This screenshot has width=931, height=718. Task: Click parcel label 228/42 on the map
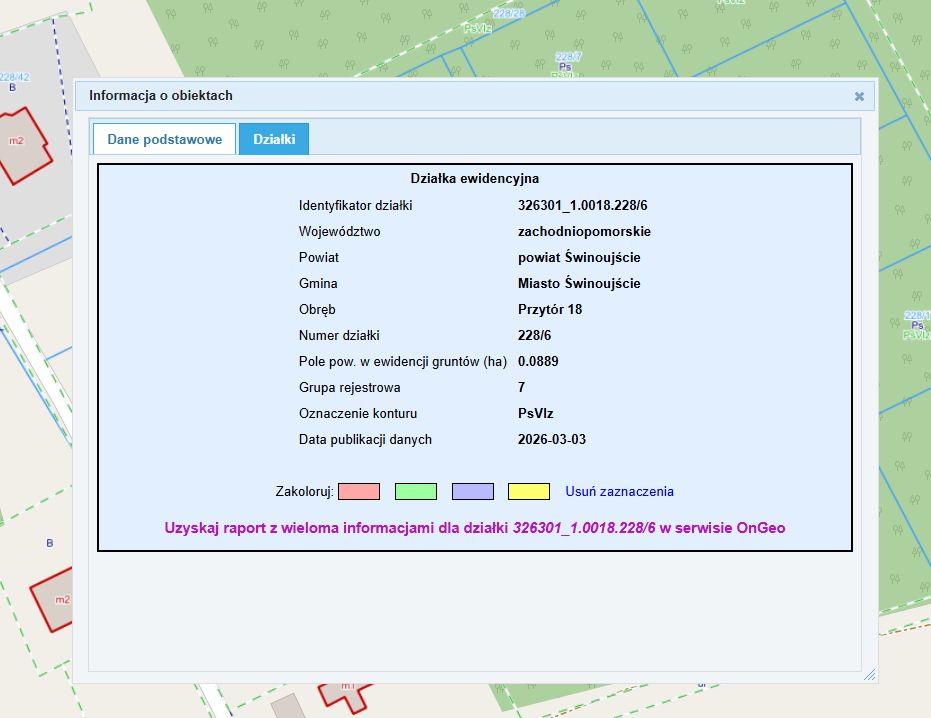15,77
